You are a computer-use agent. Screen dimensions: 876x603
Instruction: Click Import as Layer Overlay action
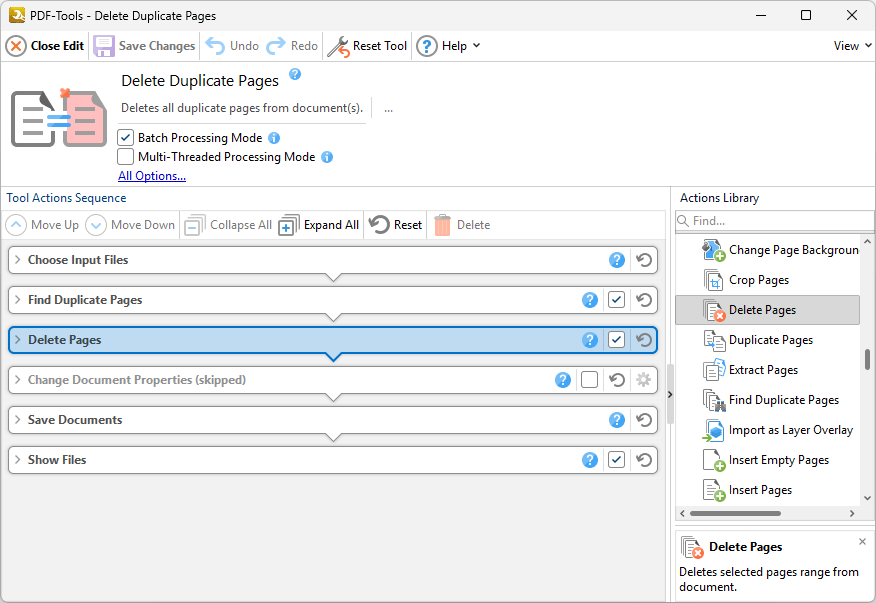pyautogui.click(x=790, y=430)
